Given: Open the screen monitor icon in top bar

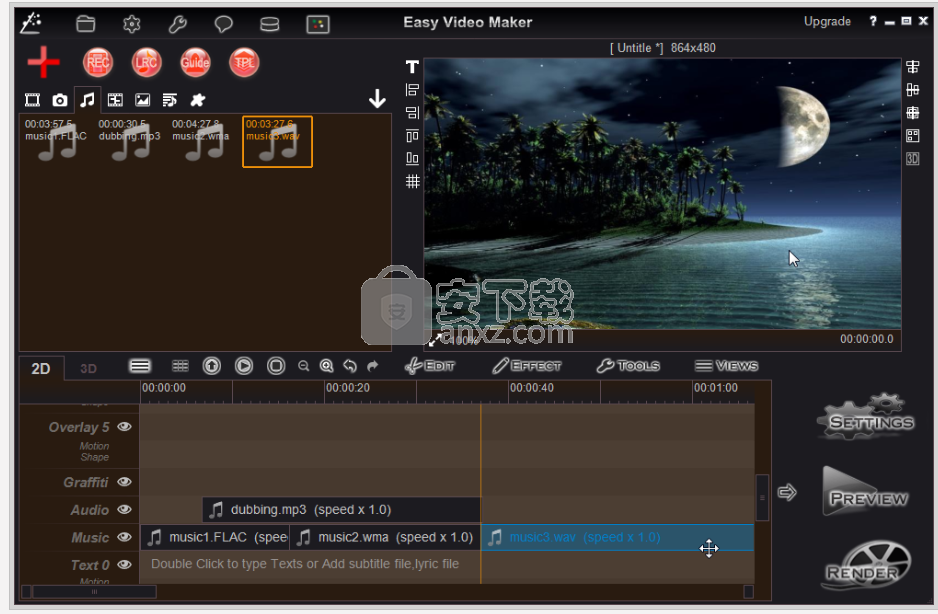Looking at the screenshot, I should click(x=318, y=24).
